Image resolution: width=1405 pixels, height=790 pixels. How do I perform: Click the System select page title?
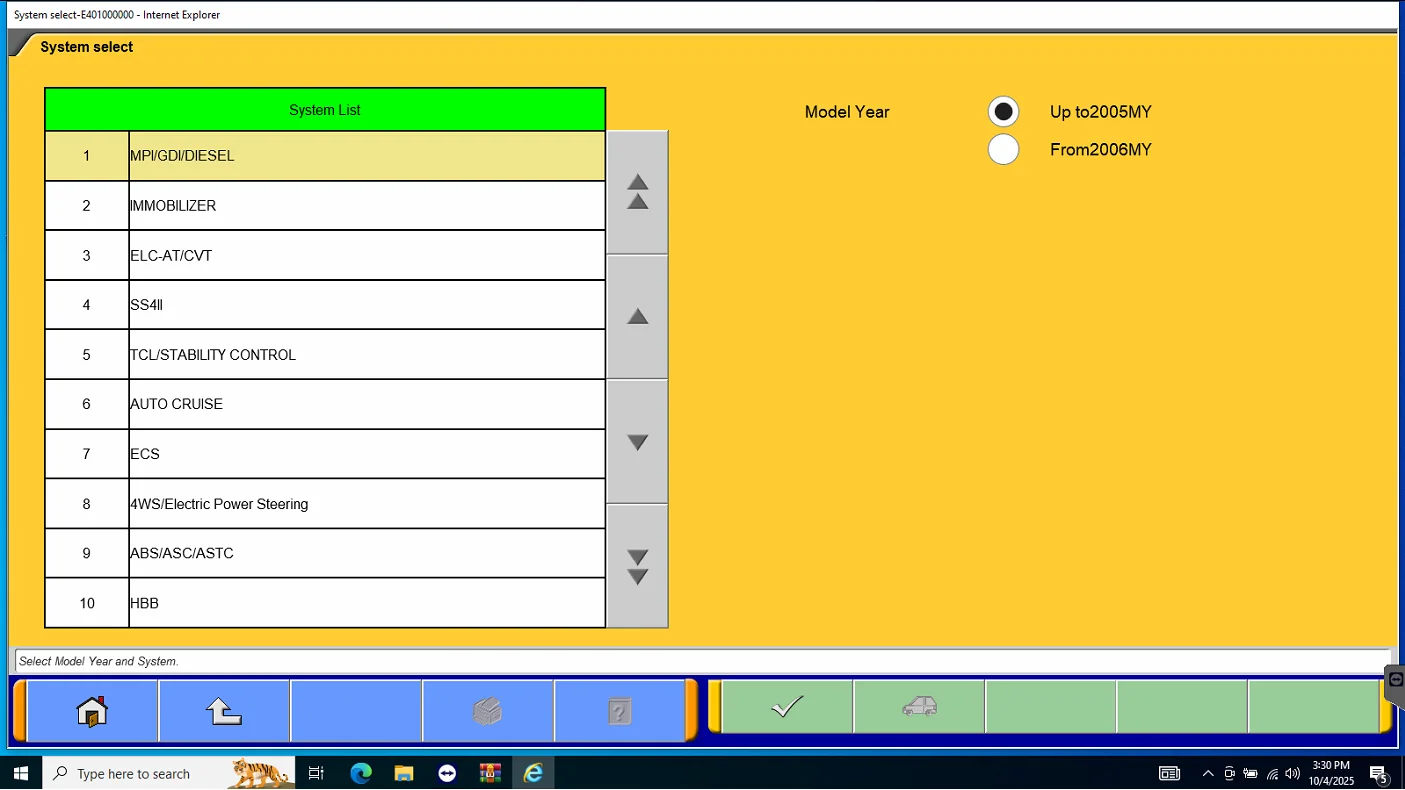coord(87,47)
